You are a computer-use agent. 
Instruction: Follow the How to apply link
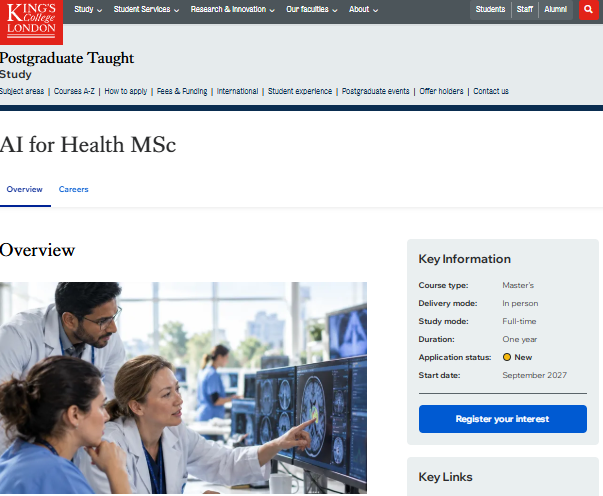[126, 91]
